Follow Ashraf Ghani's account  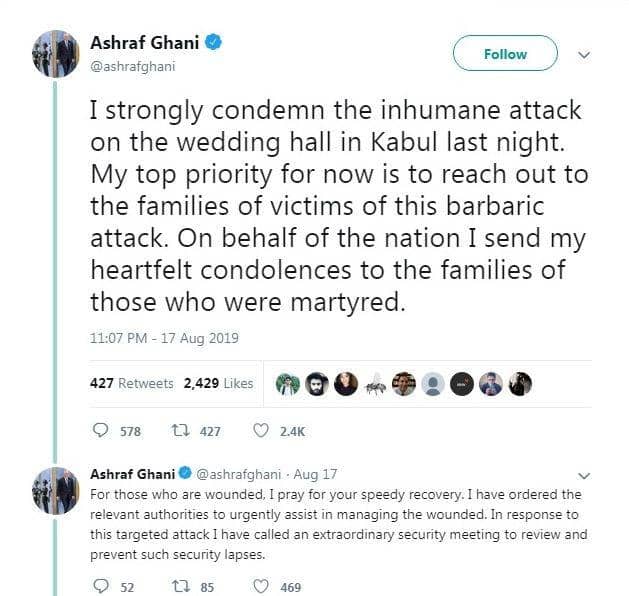click(505, 54)
